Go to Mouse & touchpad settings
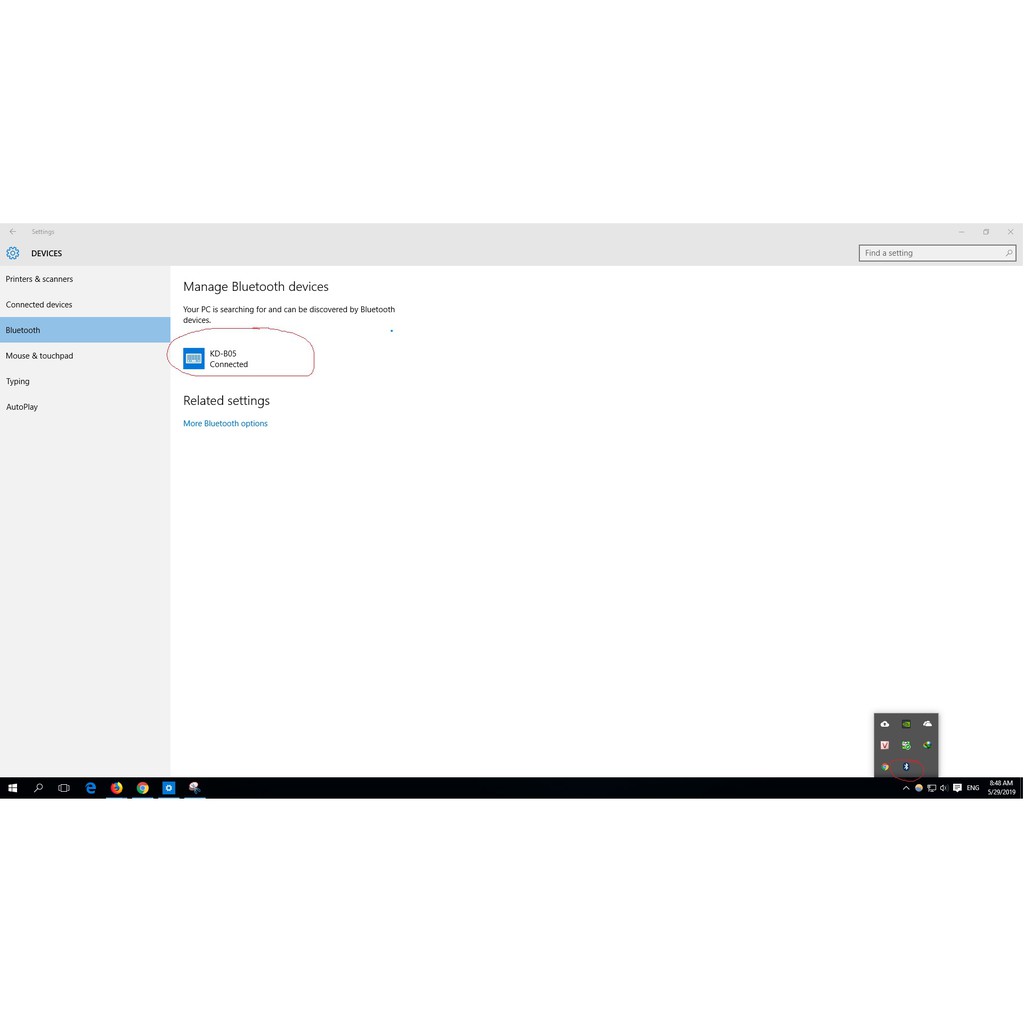Screen dimensions: 1024x1024 coord(39,356)
